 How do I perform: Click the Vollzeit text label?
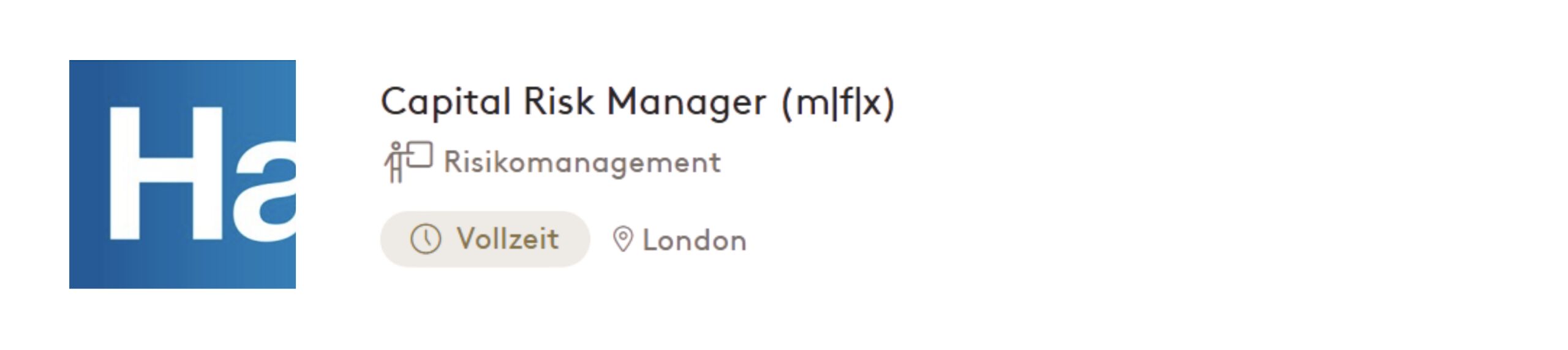[x=507, y=239]
